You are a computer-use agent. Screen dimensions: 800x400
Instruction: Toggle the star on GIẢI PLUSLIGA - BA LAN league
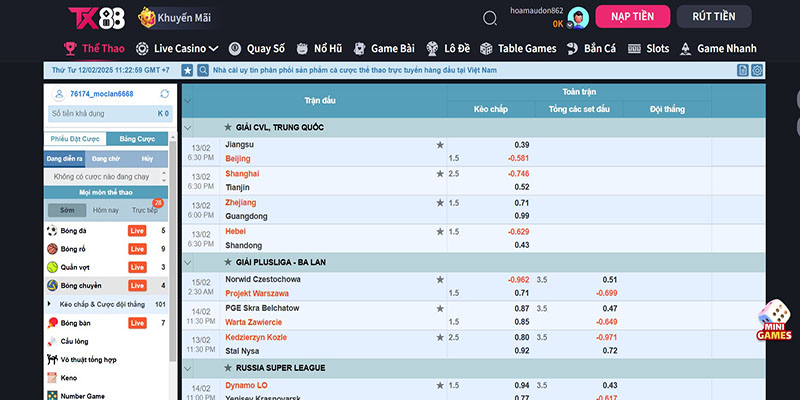(227, 261)
